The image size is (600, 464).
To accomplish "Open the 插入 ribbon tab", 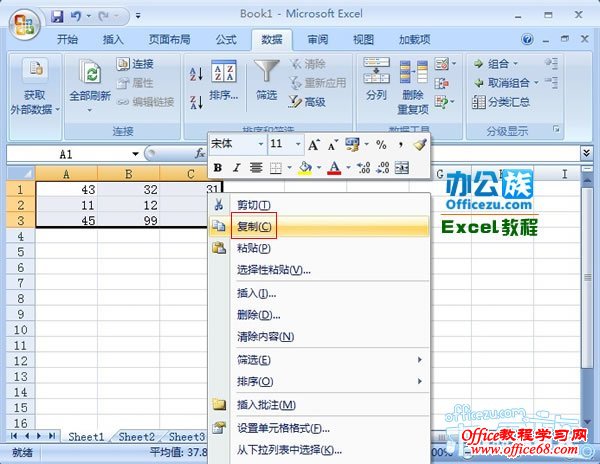I will click(x=113, y=39).
